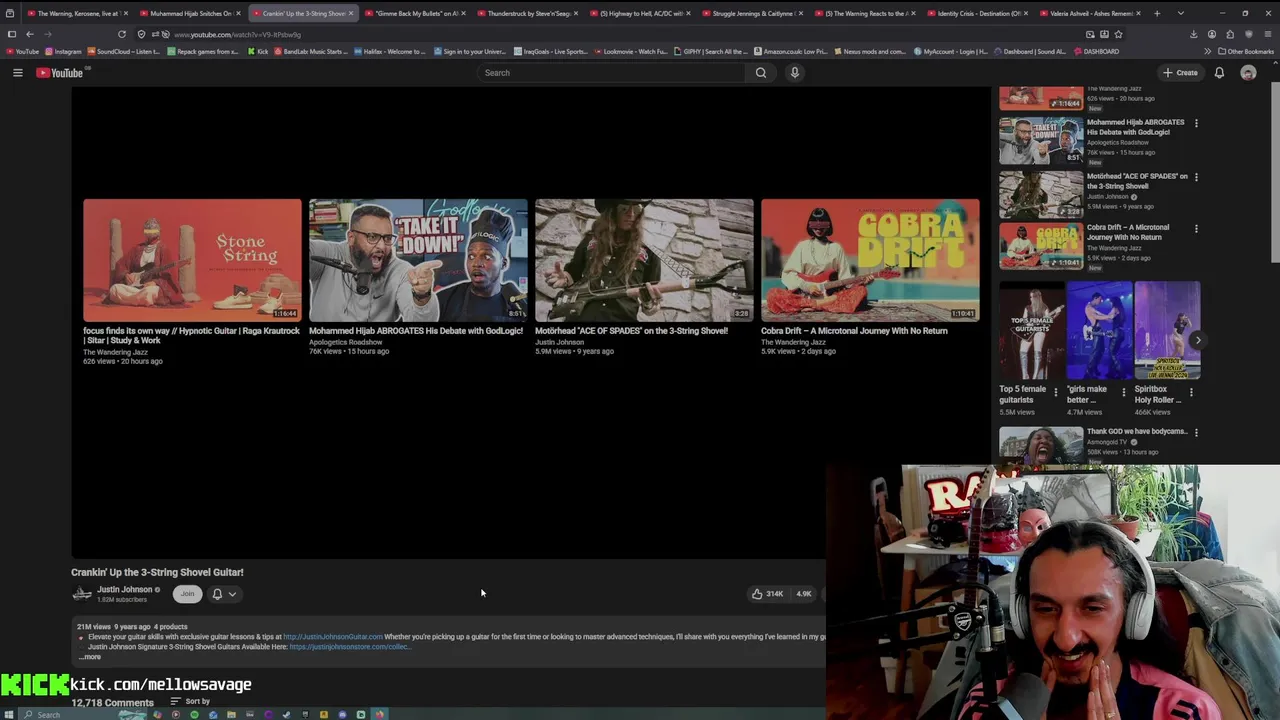1280x720 pixels.
Task: Open the Other Bookmarks folder
Action: 1246,51
